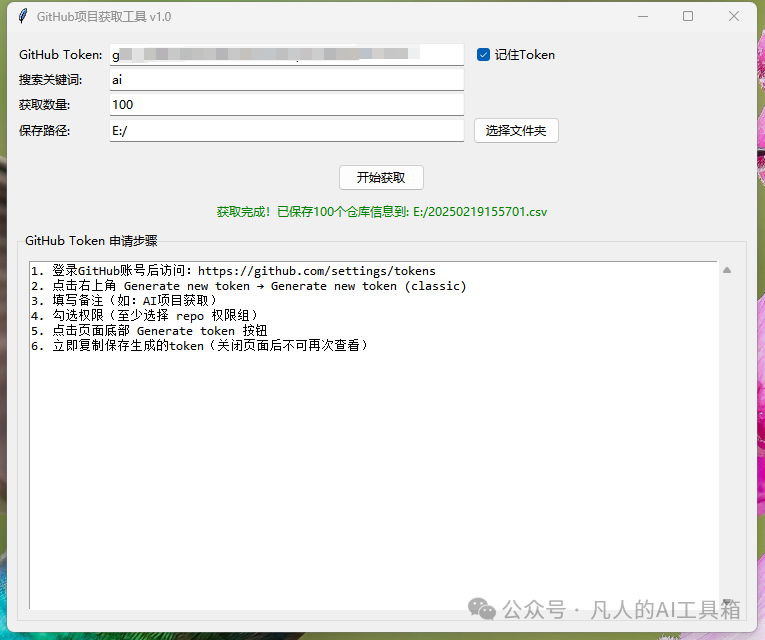This screenshot has width=765, height=640.
Task: Click the scrollbar up arrow in steps box
Action: tap(727, 270)
